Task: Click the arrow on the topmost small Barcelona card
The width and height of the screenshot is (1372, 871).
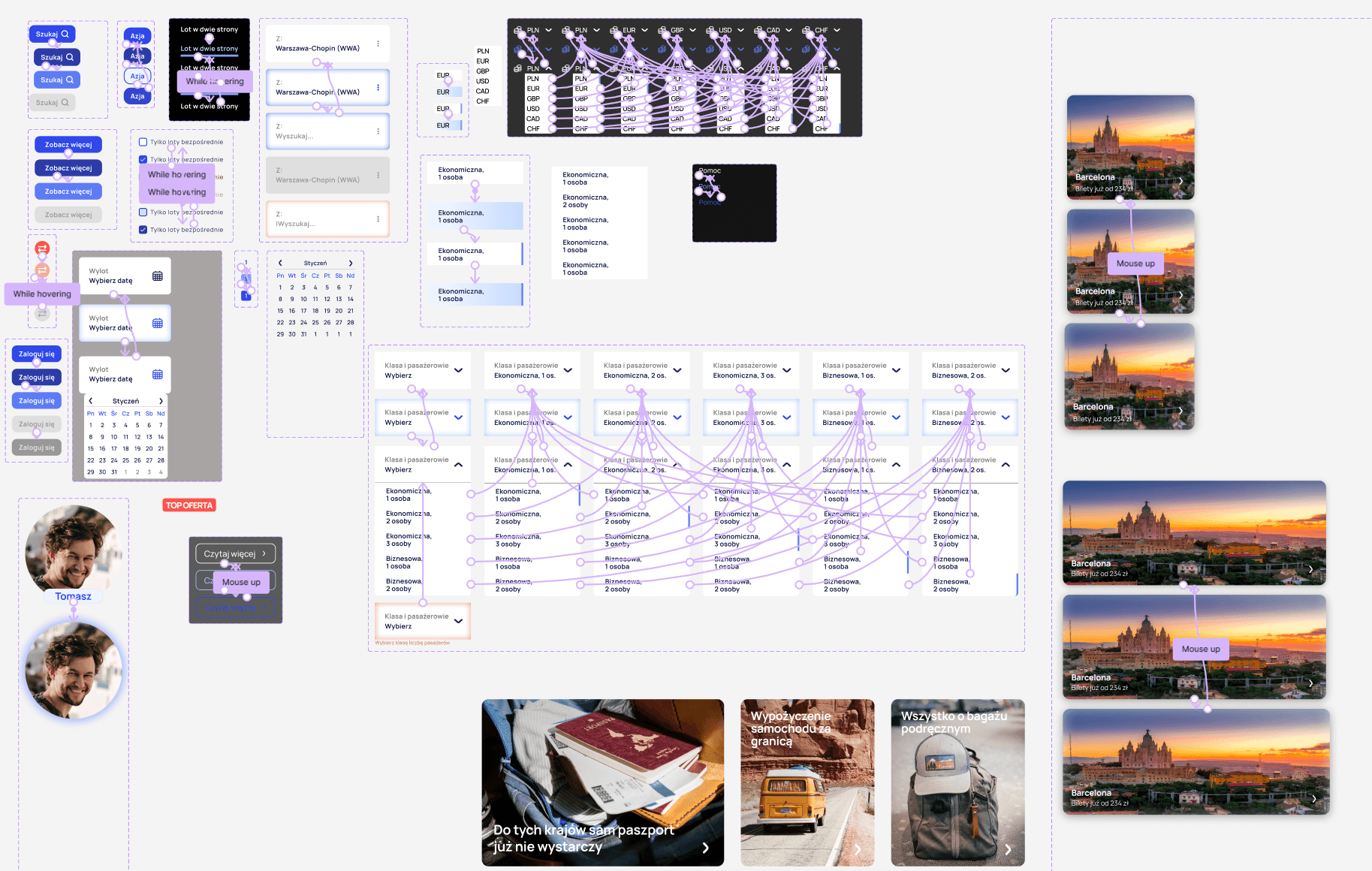Action: coord(1181,181)
